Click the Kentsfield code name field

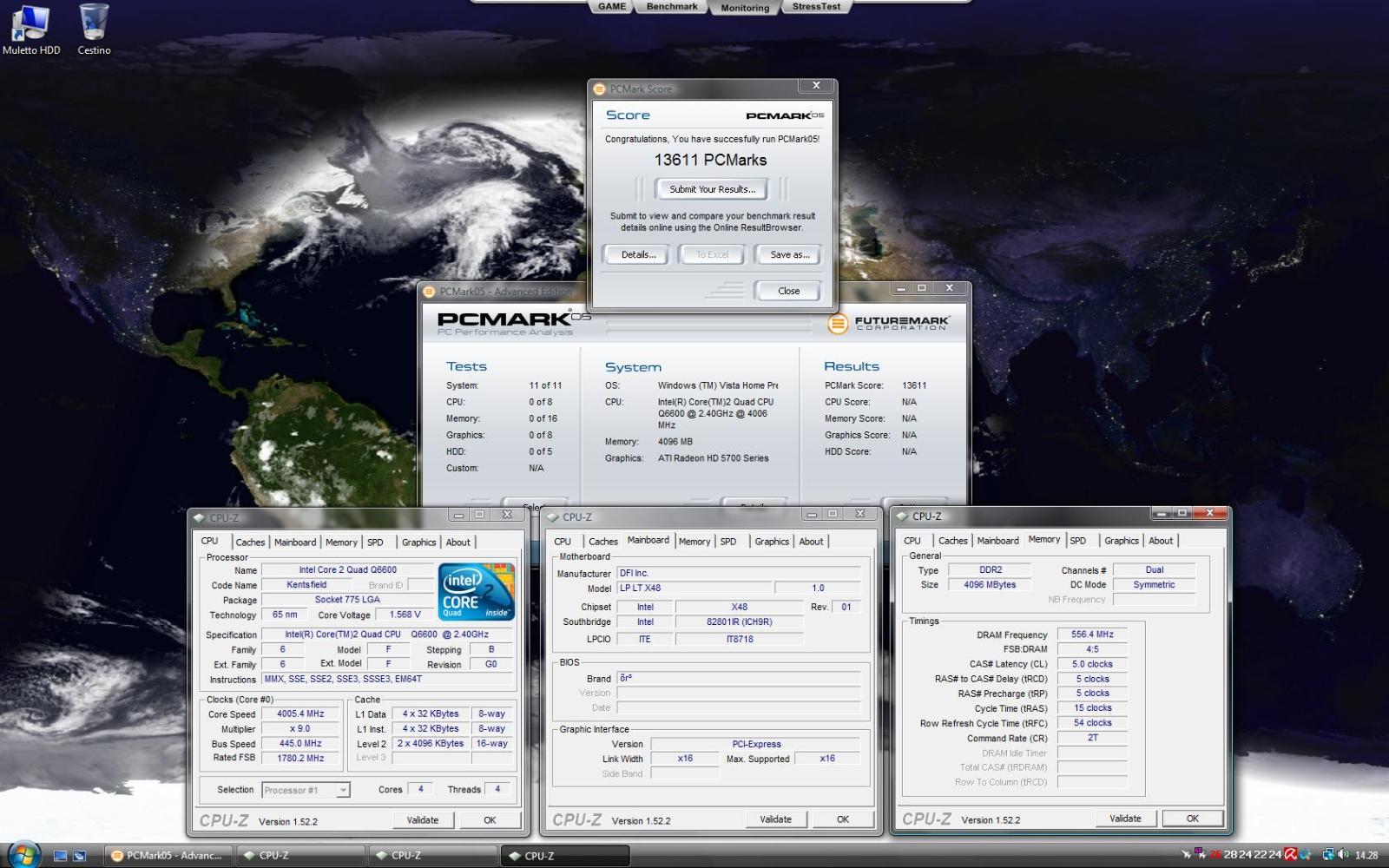click(x=306, y=584)
